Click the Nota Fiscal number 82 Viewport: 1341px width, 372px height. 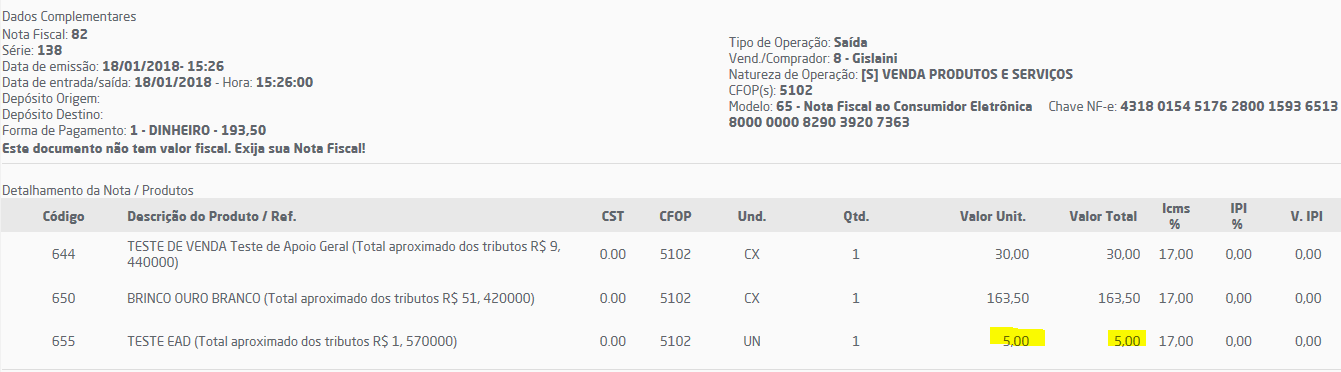(80, 34)
